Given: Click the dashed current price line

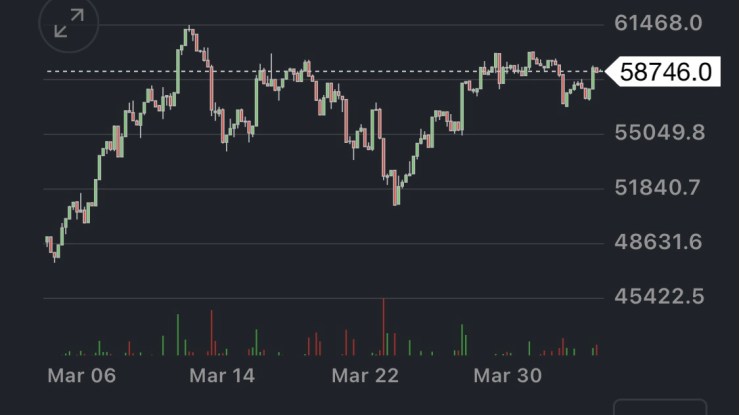Looking at the screenshot, I should 400,72.
